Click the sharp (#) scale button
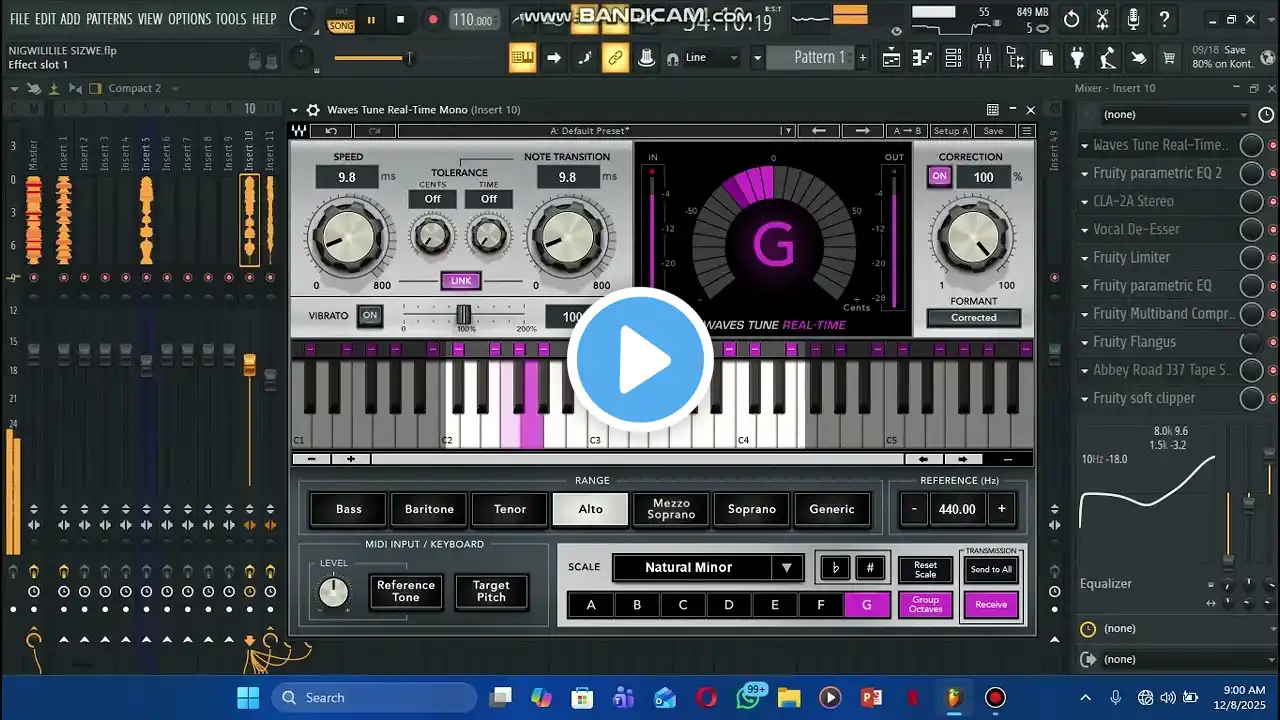Screen dimensions: 1280x720 click(870, 568)
